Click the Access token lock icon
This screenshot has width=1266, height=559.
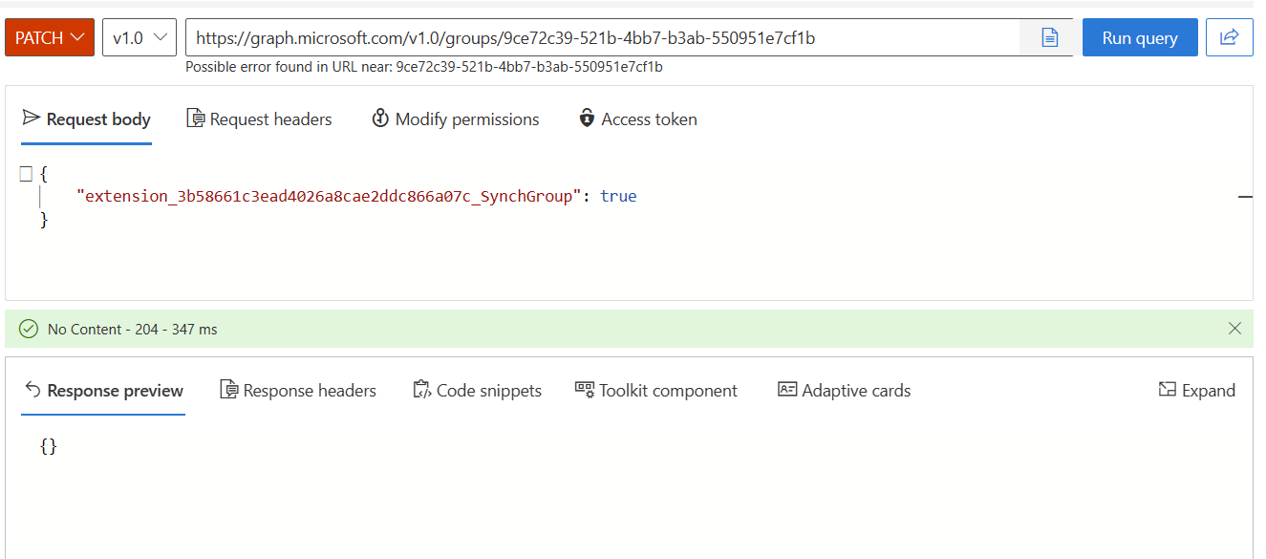click(x=587, y=118)
